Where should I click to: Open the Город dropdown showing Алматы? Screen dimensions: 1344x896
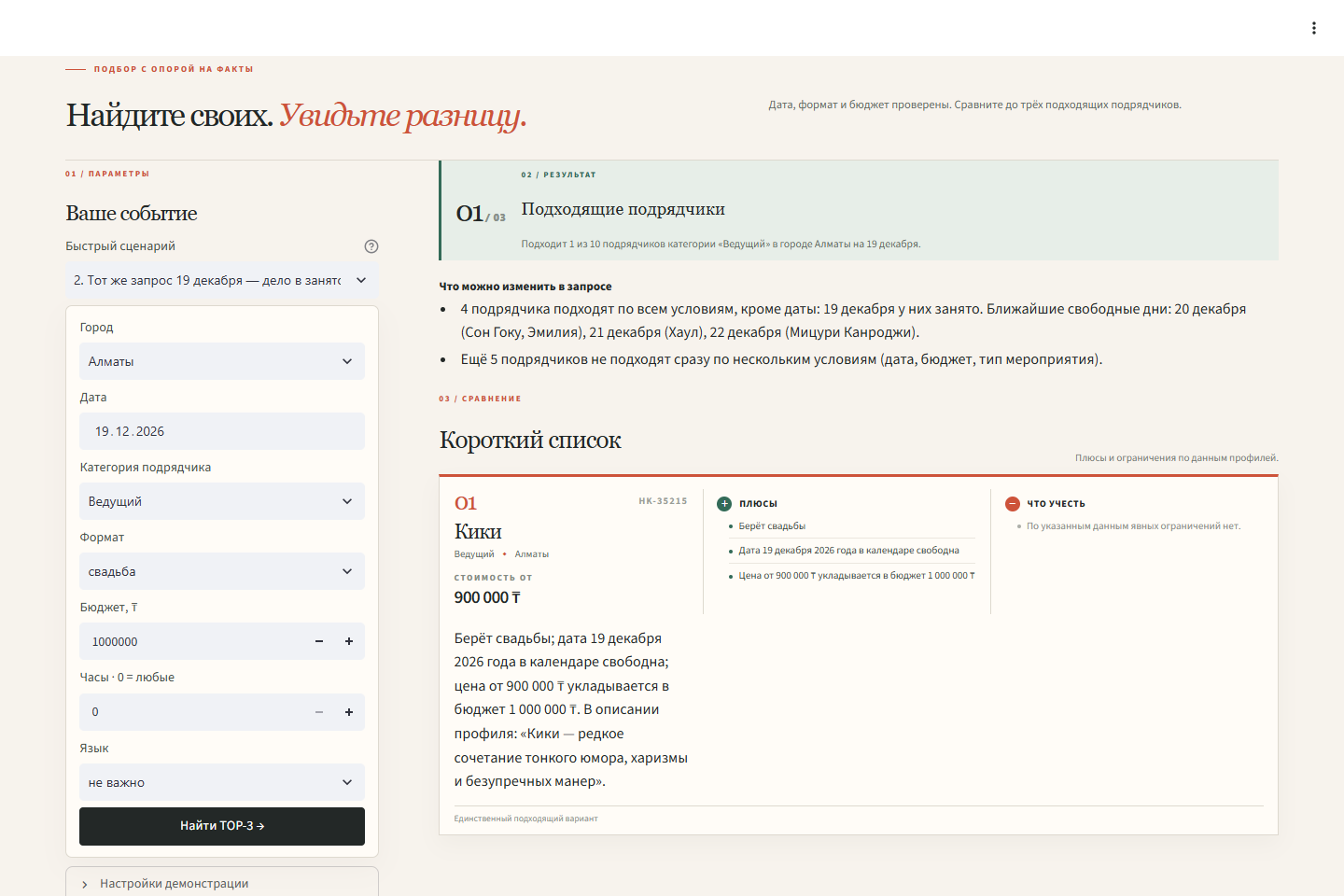222,361
